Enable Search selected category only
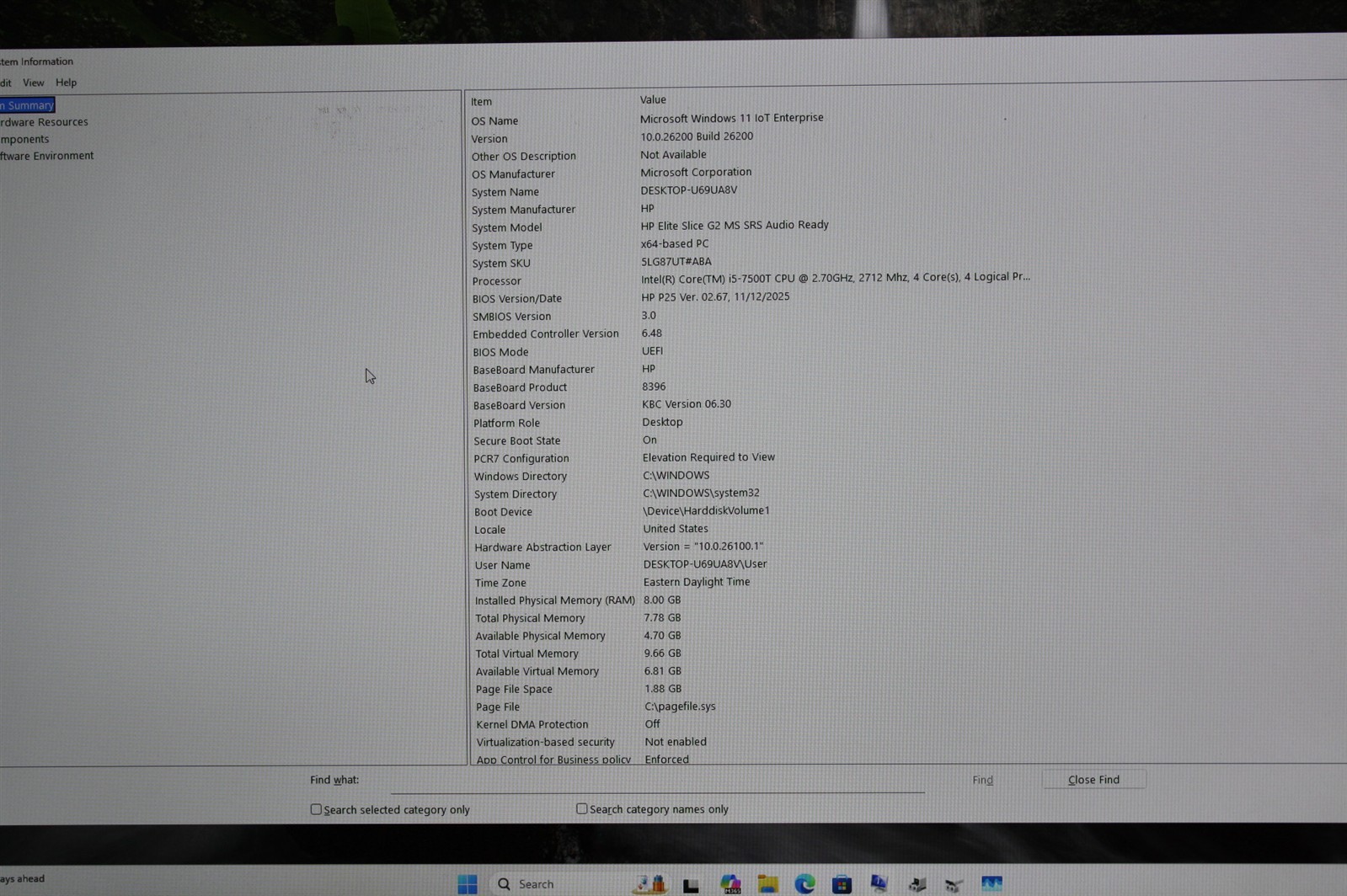This screenshot has height=896, width=1347. [316, 809]
